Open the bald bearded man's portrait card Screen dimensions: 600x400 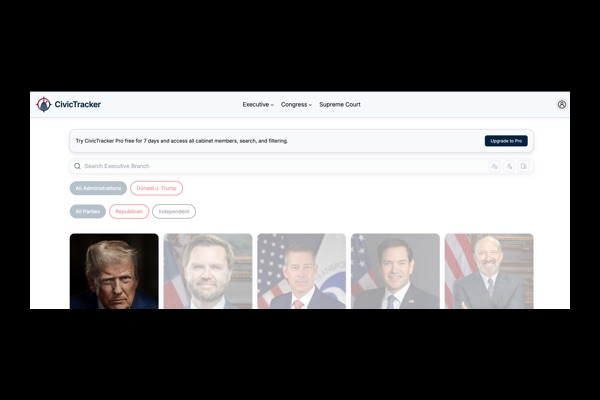coord(489,271)
